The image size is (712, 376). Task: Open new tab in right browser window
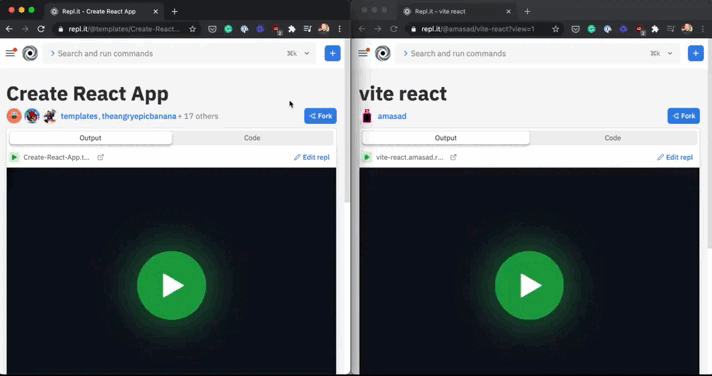click(527, 11)
